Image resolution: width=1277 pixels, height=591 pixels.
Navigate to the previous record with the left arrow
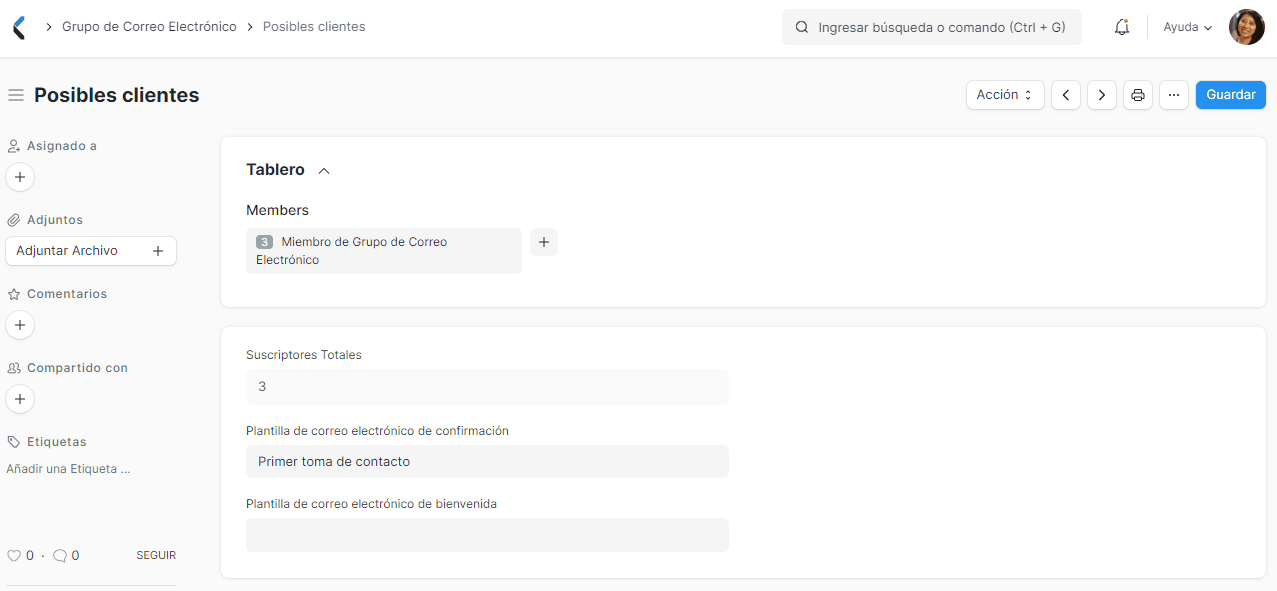pos(1065,94)
